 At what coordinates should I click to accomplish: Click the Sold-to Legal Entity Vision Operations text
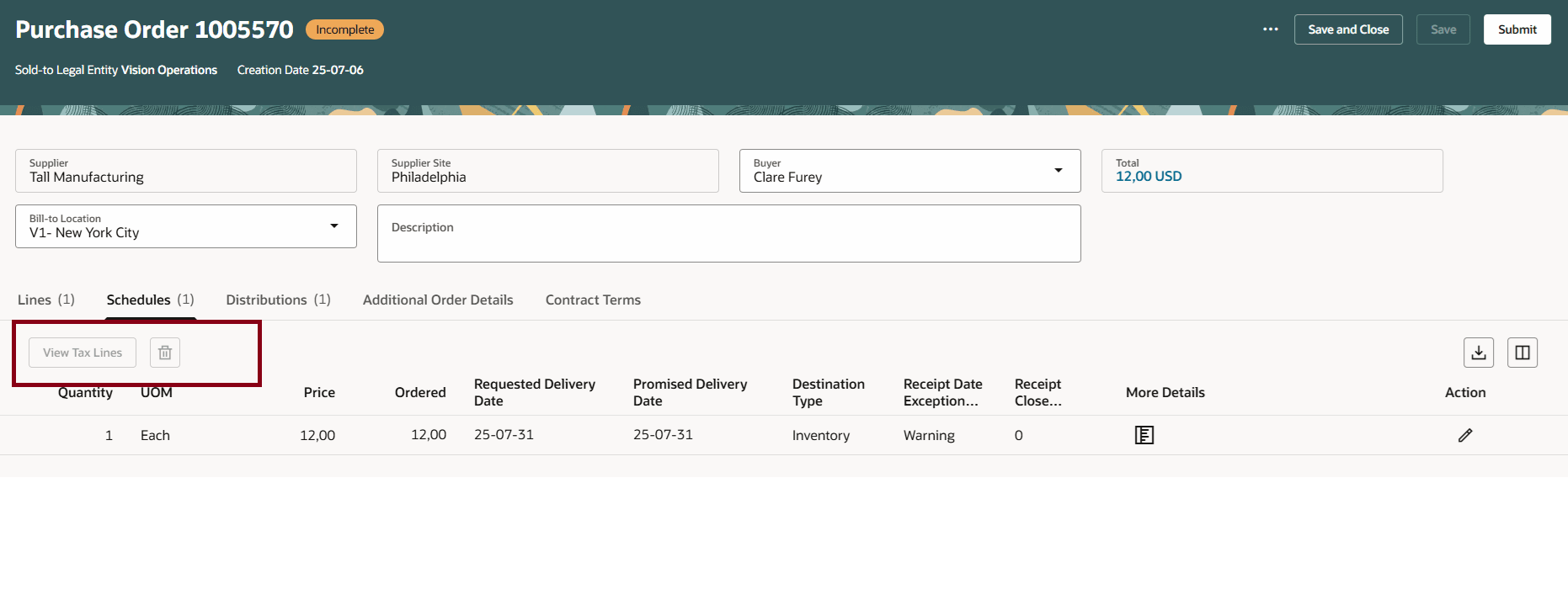tap(116, 70)
